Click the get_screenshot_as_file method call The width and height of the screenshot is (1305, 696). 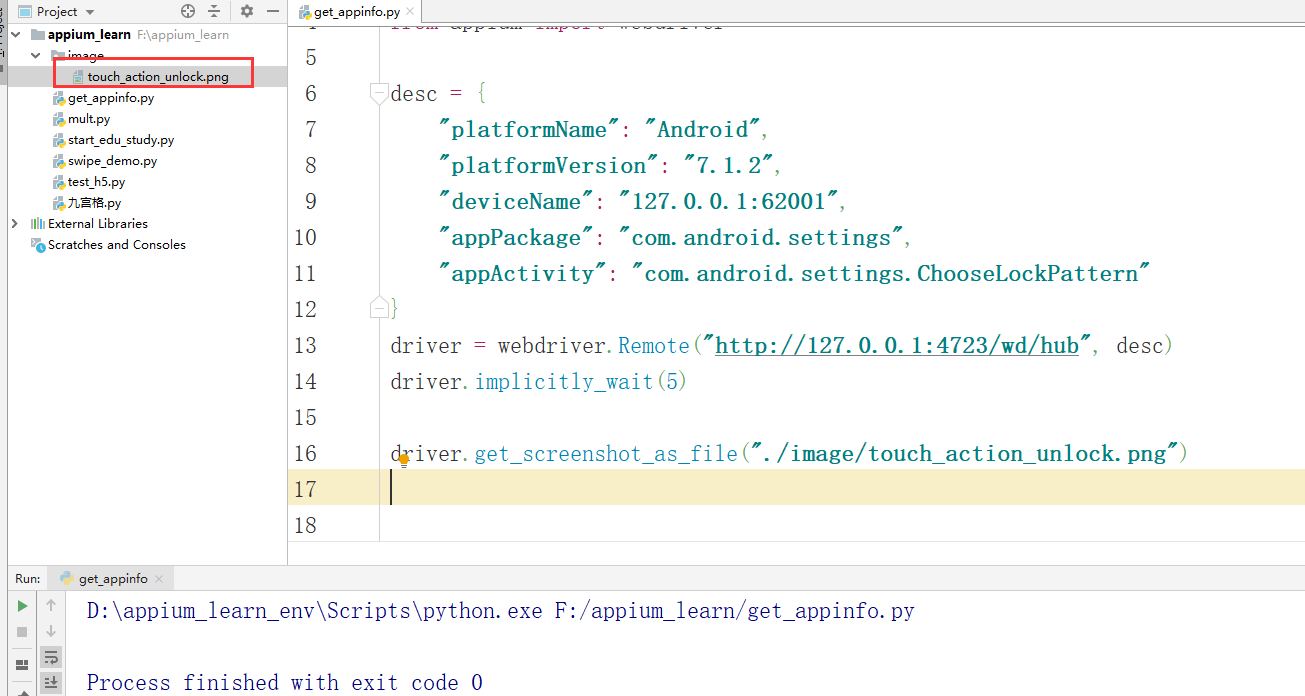coord(606,453)
